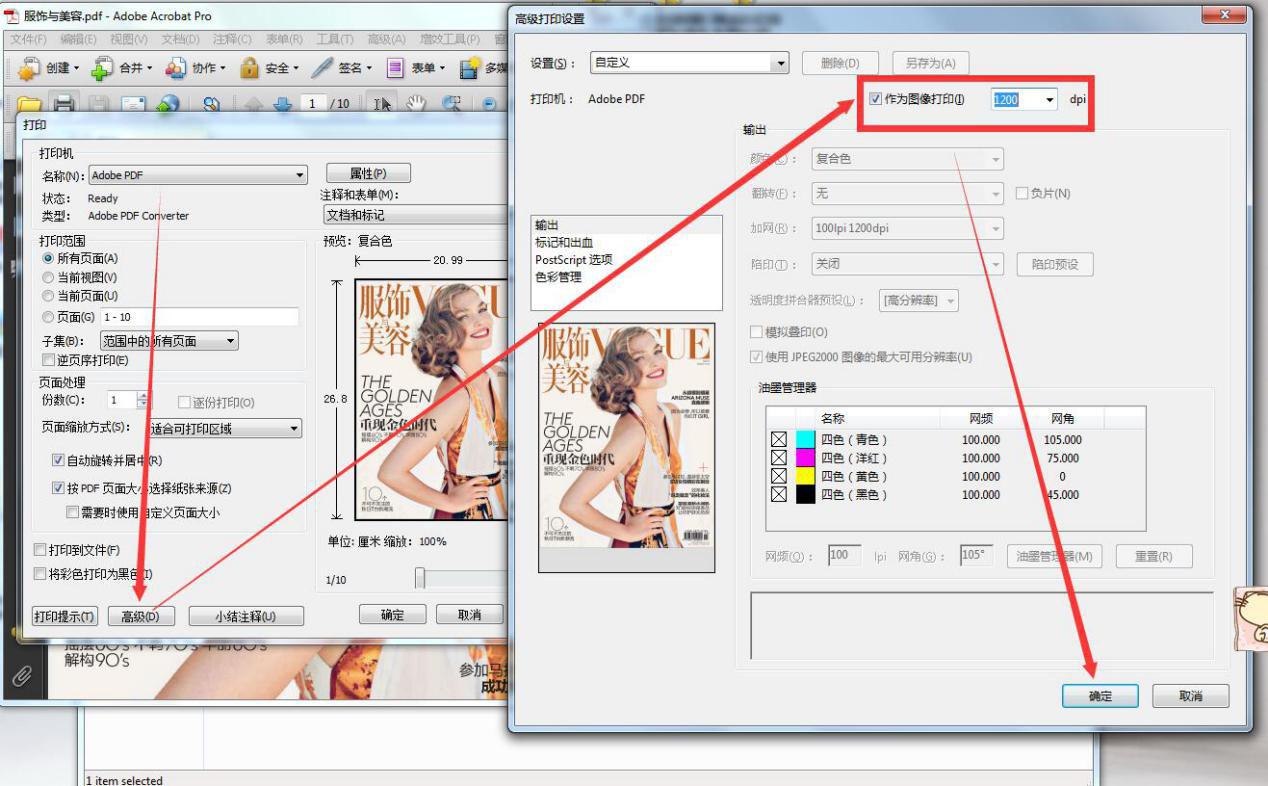Select the 当前页面(U) radio button

pyautogui.click(x=48, y=296)
